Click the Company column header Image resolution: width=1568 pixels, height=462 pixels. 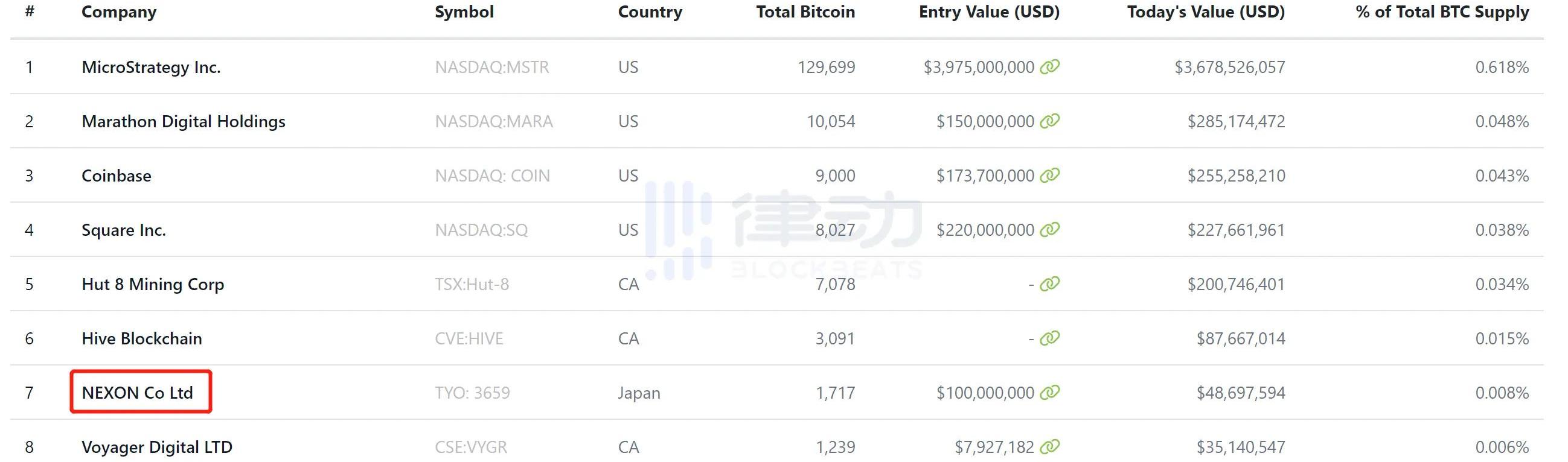(119, 12)
